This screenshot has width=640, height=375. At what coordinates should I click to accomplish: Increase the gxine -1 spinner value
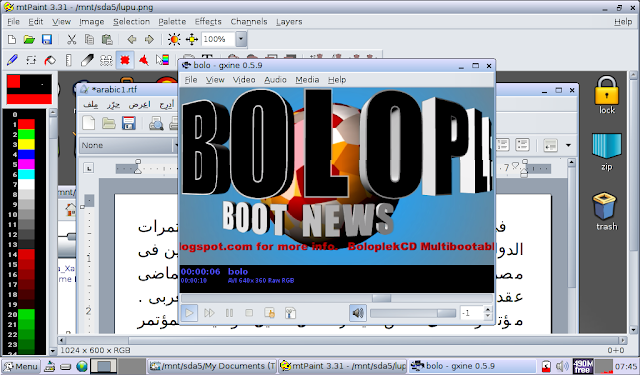[x=488, y=309]
